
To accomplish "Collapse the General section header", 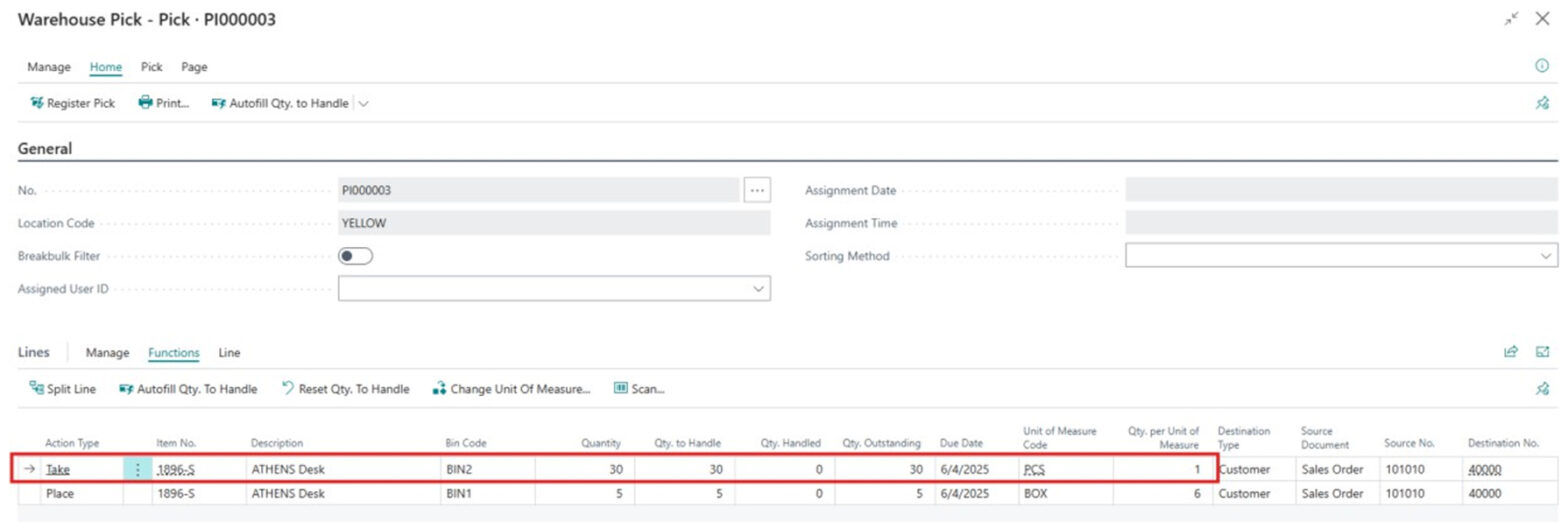I will 45,148.
